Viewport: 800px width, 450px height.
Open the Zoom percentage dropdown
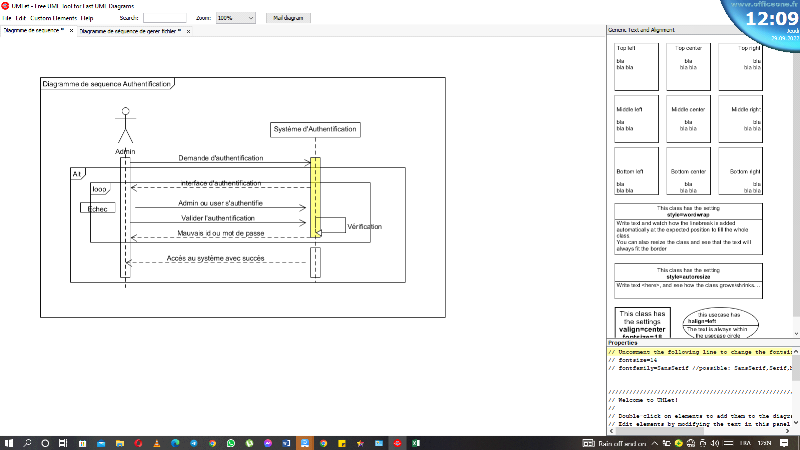[x=235, y=18]
